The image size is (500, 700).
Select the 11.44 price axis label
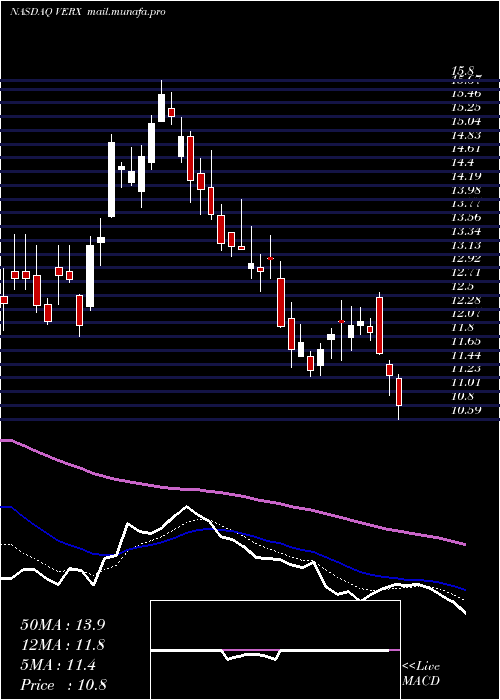[466, 355]
